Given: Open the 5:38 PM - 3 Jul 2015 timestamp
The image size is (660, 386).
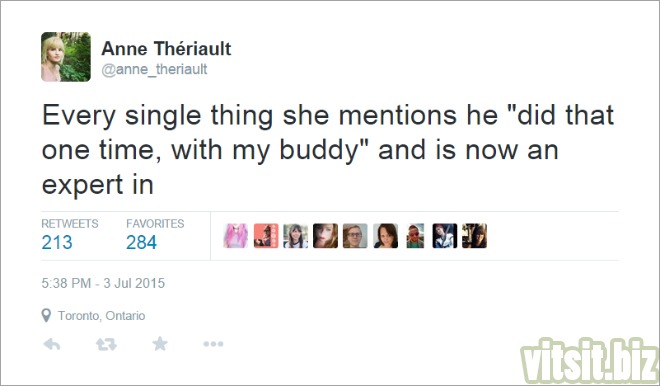Looking at the screenshot, I should click(103, 283).
